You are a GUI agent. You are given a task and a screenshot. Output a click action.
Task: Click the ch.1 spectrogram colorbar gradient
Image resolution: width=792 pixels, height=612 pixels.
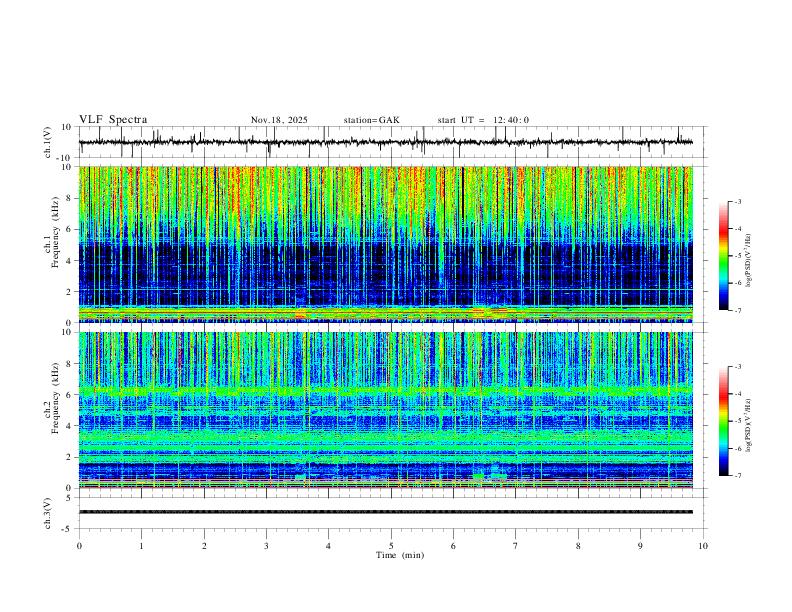(723, 256)
